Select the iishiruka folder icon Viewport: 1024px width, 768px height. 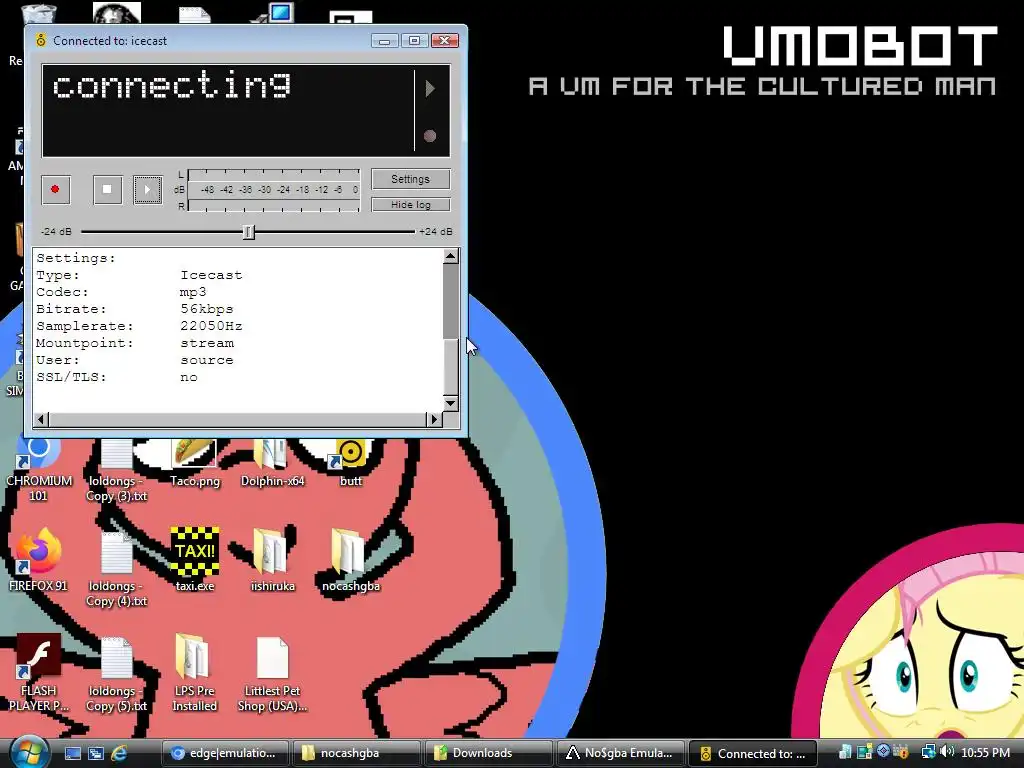point(273,560)
